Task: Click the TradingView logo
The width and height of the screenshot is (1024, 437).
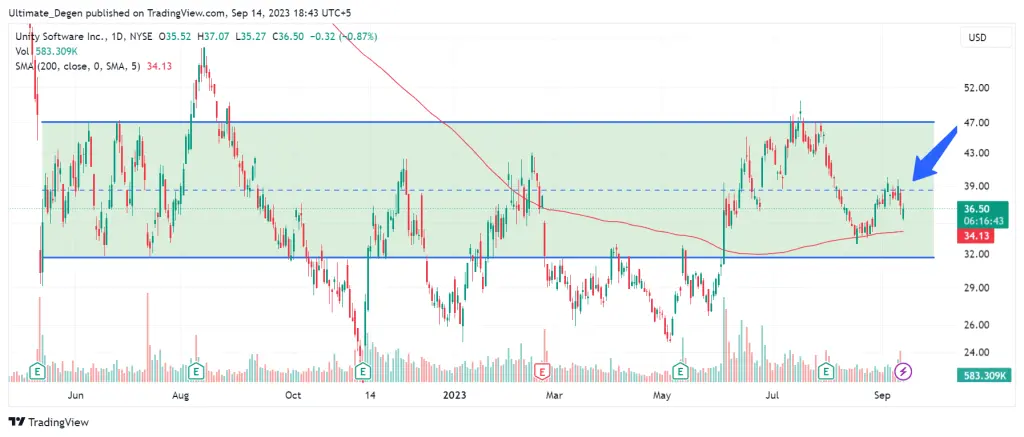Action: tap(48, 422)
